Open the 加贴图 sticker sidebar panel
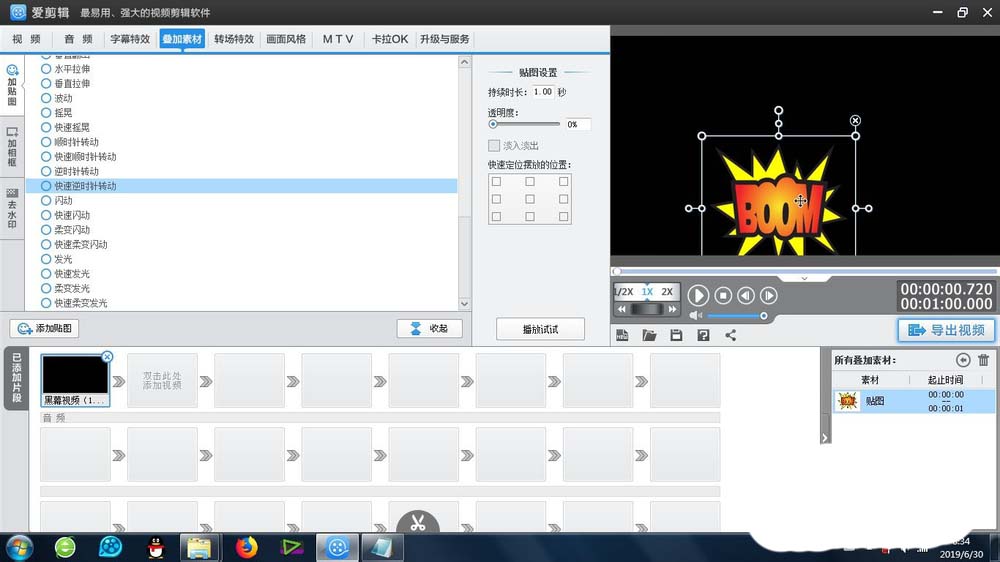The width and height of the screenshot is (1000, 562). click(11, 85)
